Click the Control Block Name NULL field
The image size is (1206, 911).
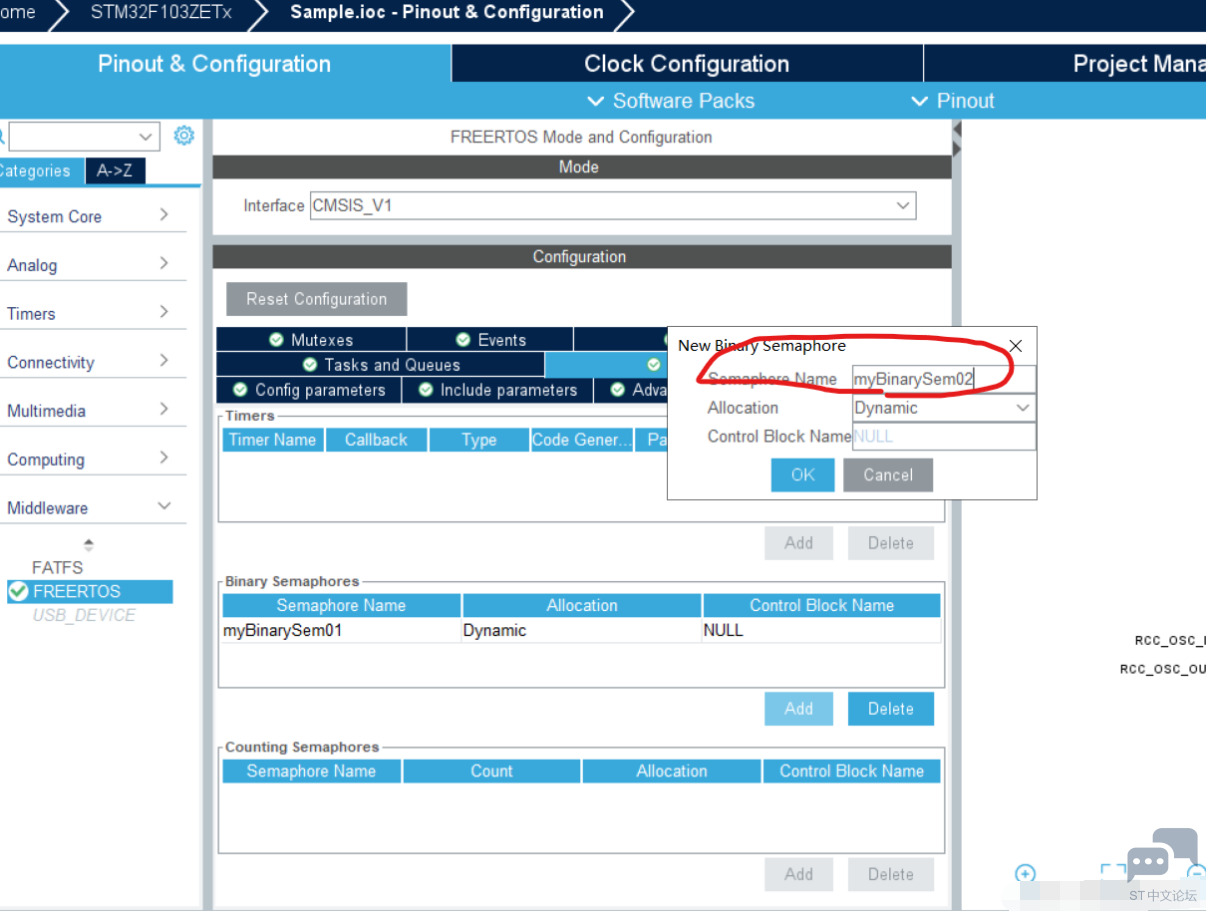click(x=944, y=436)
